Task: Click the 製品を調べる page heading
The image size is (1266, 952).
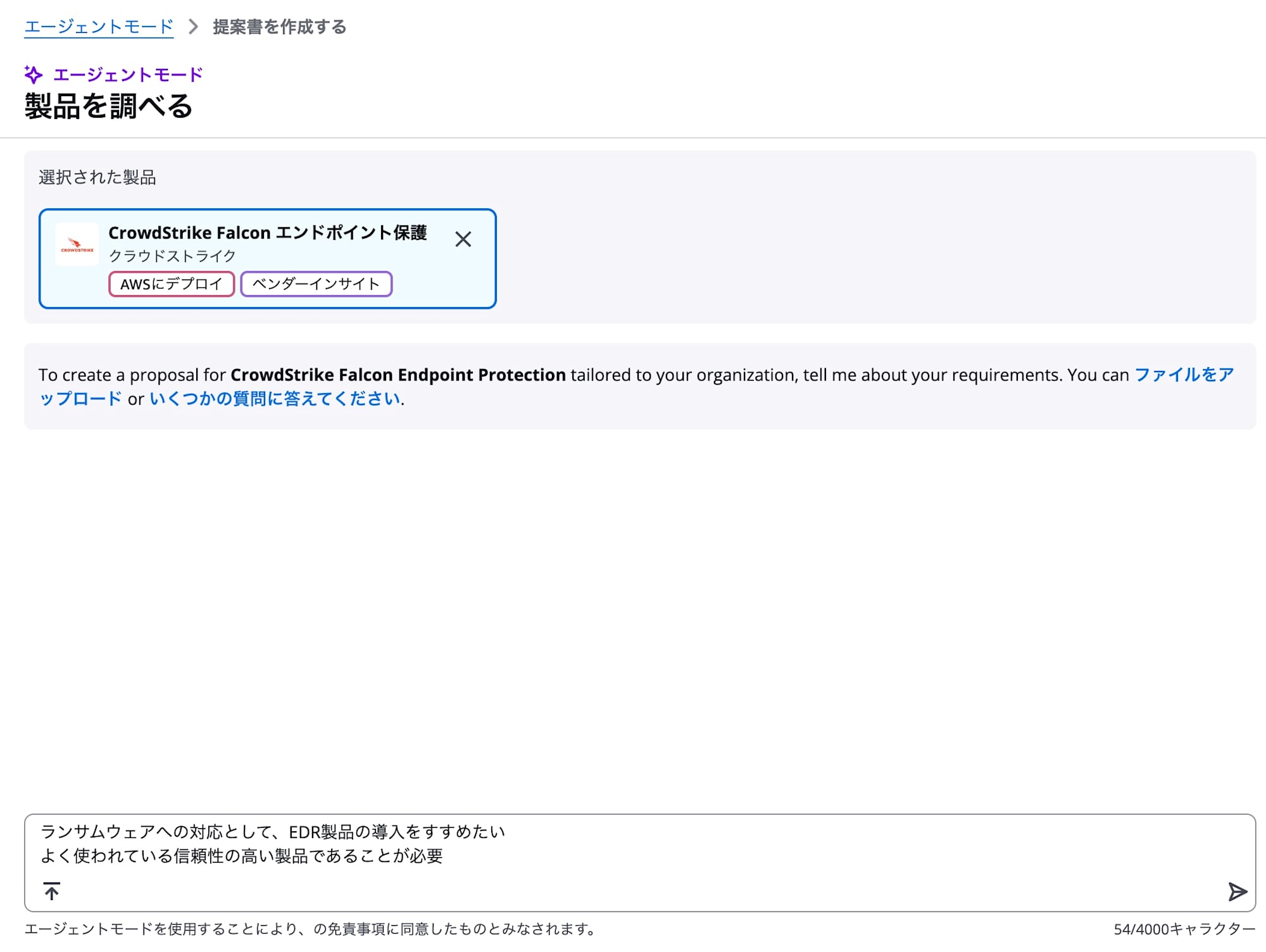Action: (x=108, y=106)
